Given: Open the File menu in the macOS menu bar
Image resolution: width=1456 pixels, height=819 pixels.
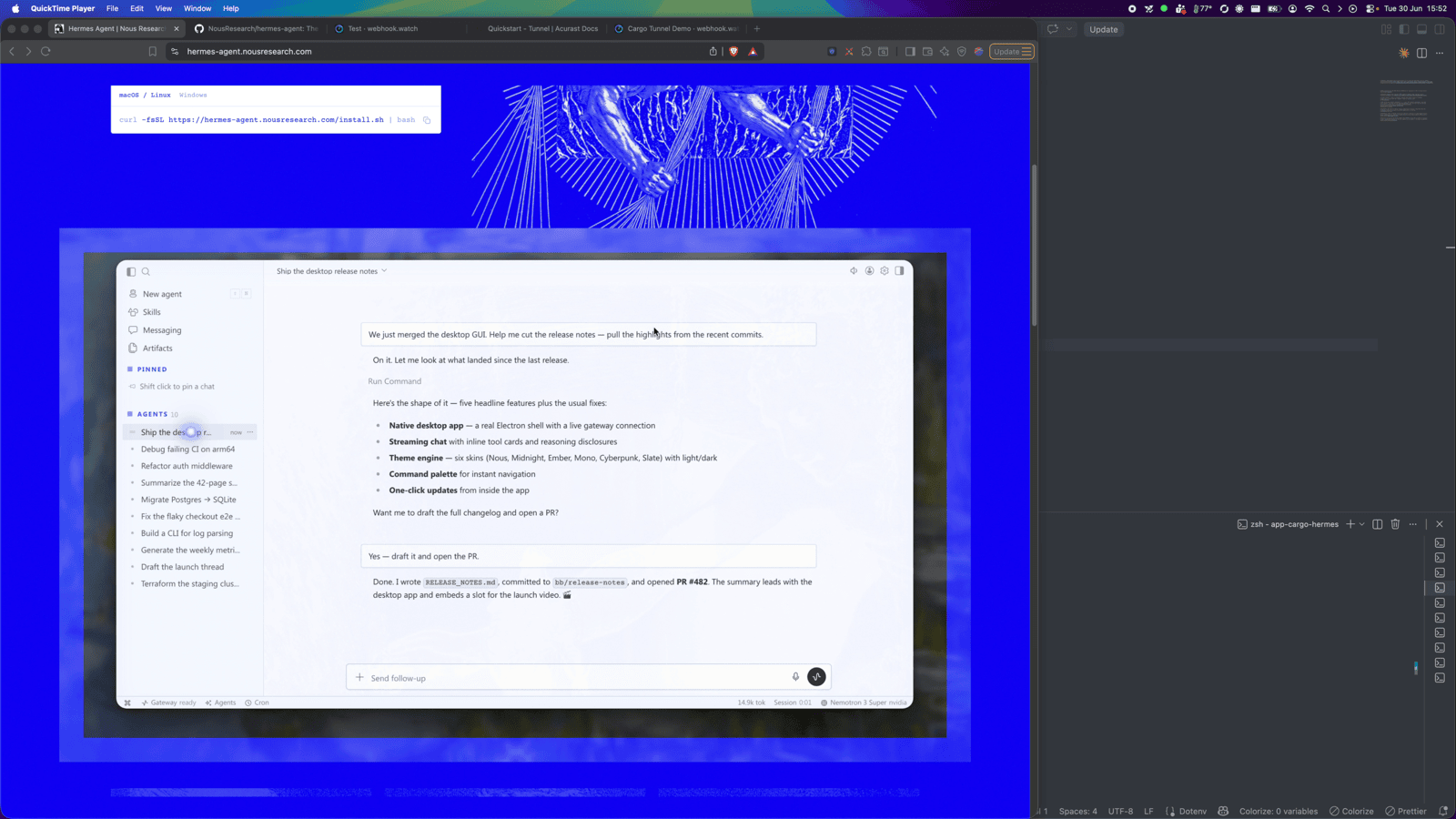Looking at the screenshot, I should pyautogui.click(x=112, y=8).
